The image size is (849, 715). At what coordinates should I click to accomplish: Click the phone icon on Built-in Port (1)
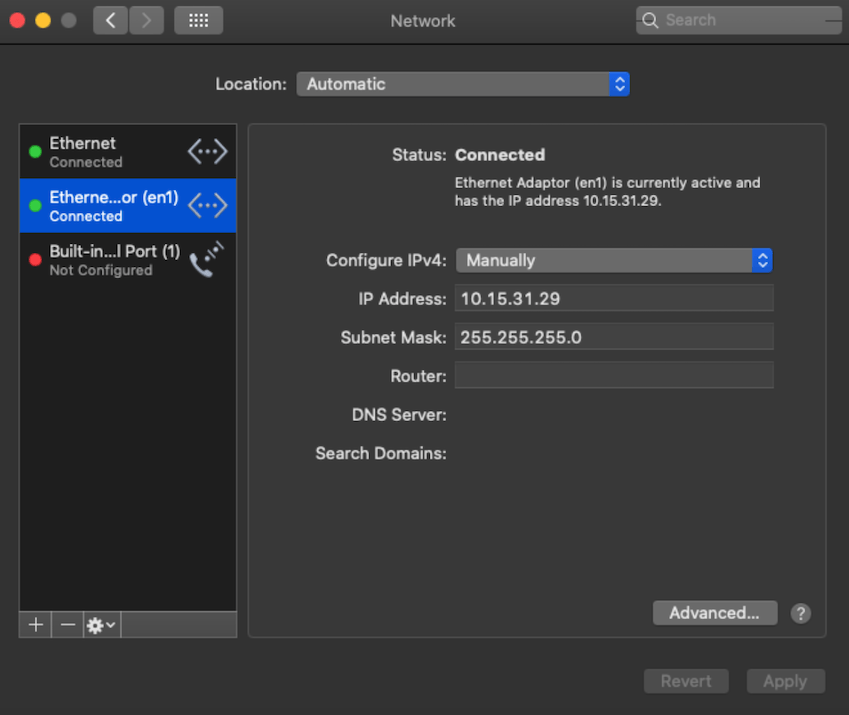207,259
